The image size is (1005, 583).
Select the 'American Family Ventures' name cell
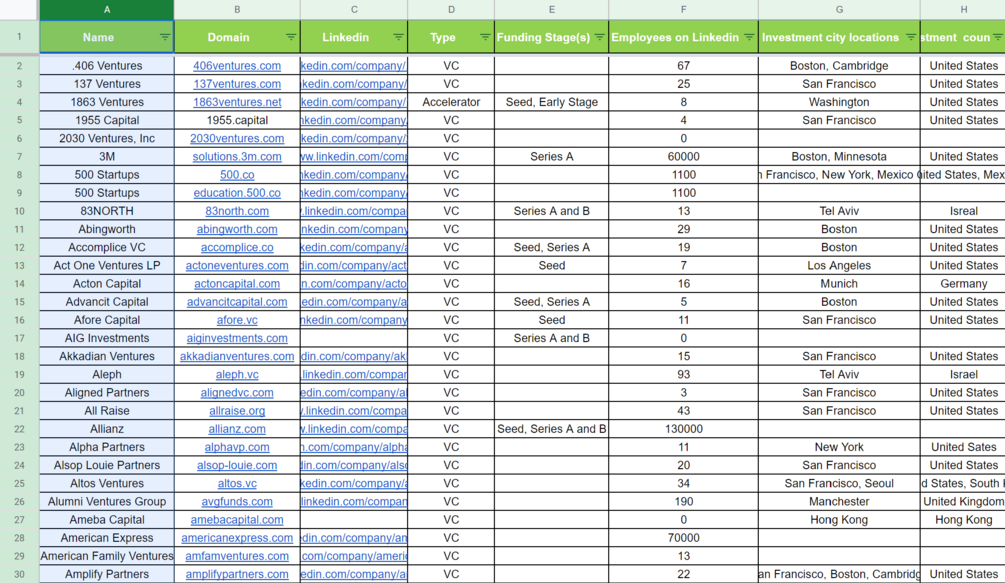pos(106,556)
